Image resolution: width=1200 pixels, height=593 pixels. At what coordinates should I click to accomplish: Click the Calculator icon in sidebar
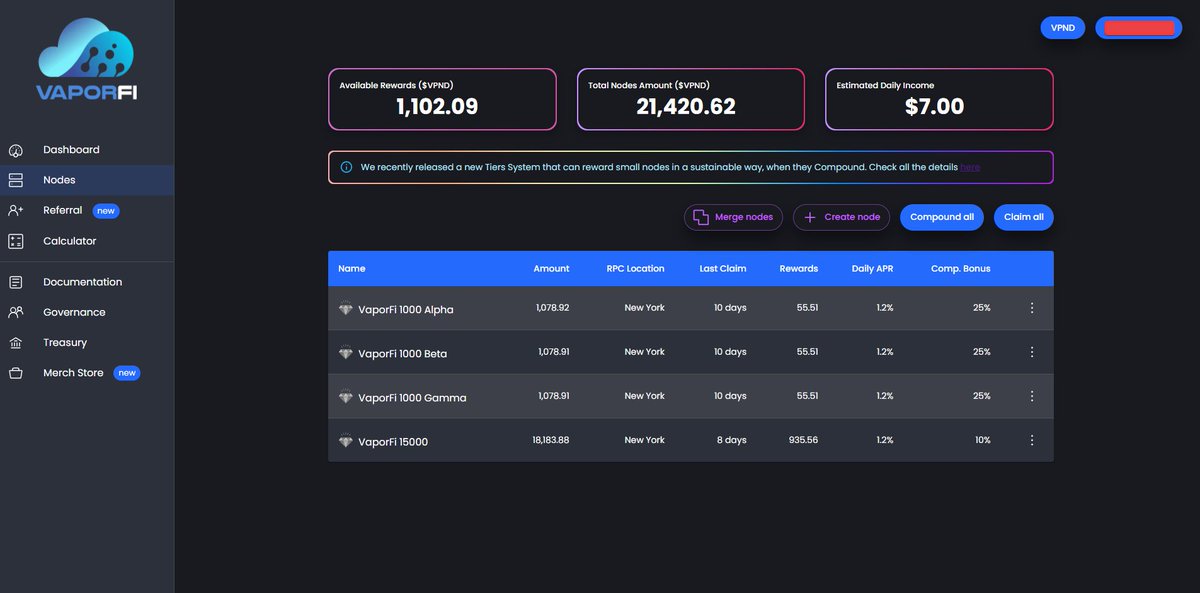[x=15, y=241]
